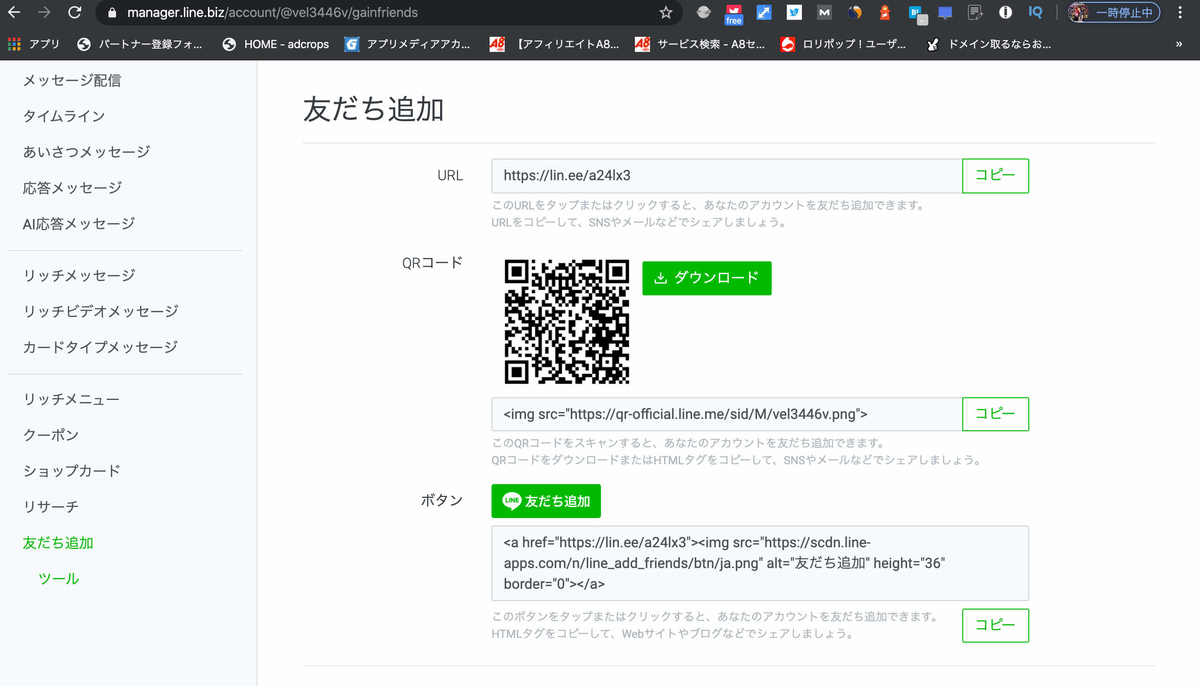Open ショップカード in the sidebar
The height and width of the screenshot is (686, 1200).
(72, 471)
